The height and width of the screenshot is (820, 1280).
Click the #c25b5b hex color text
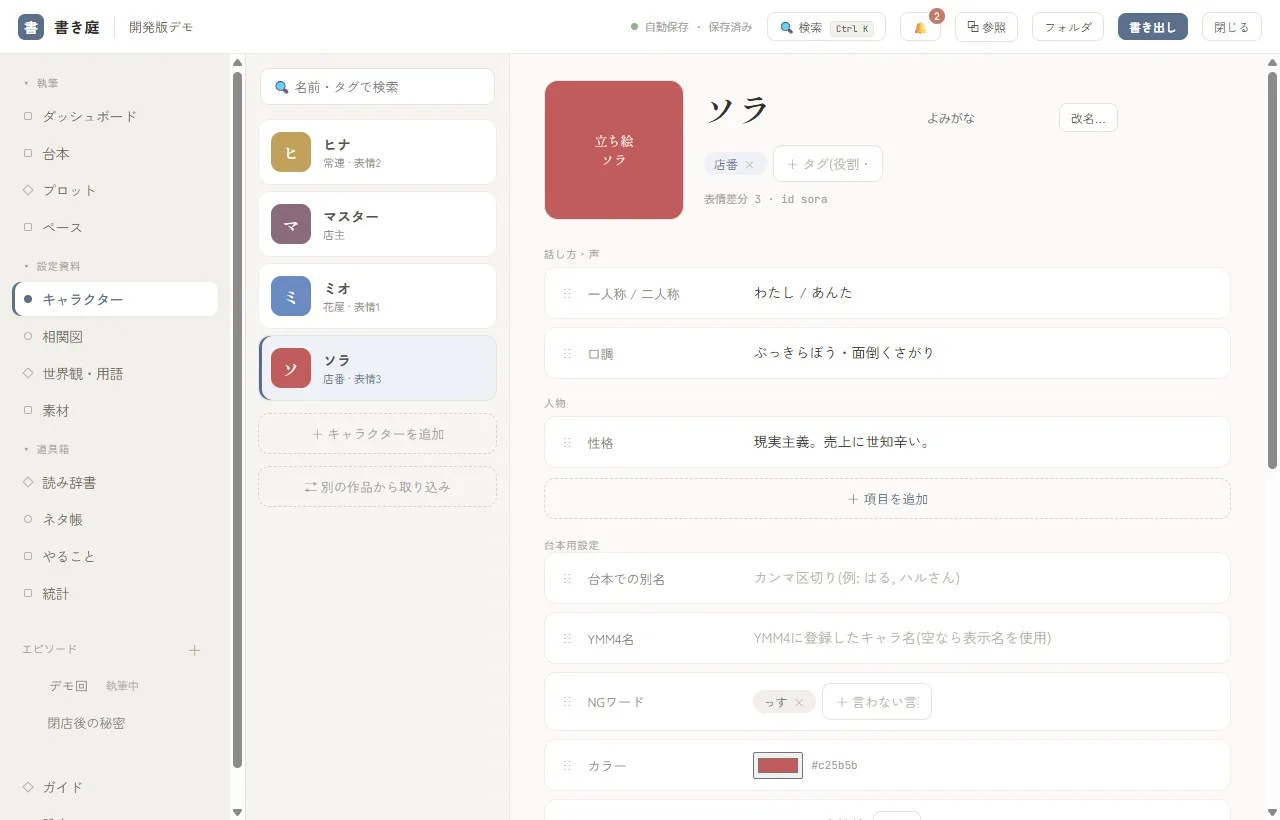point(834,766)
